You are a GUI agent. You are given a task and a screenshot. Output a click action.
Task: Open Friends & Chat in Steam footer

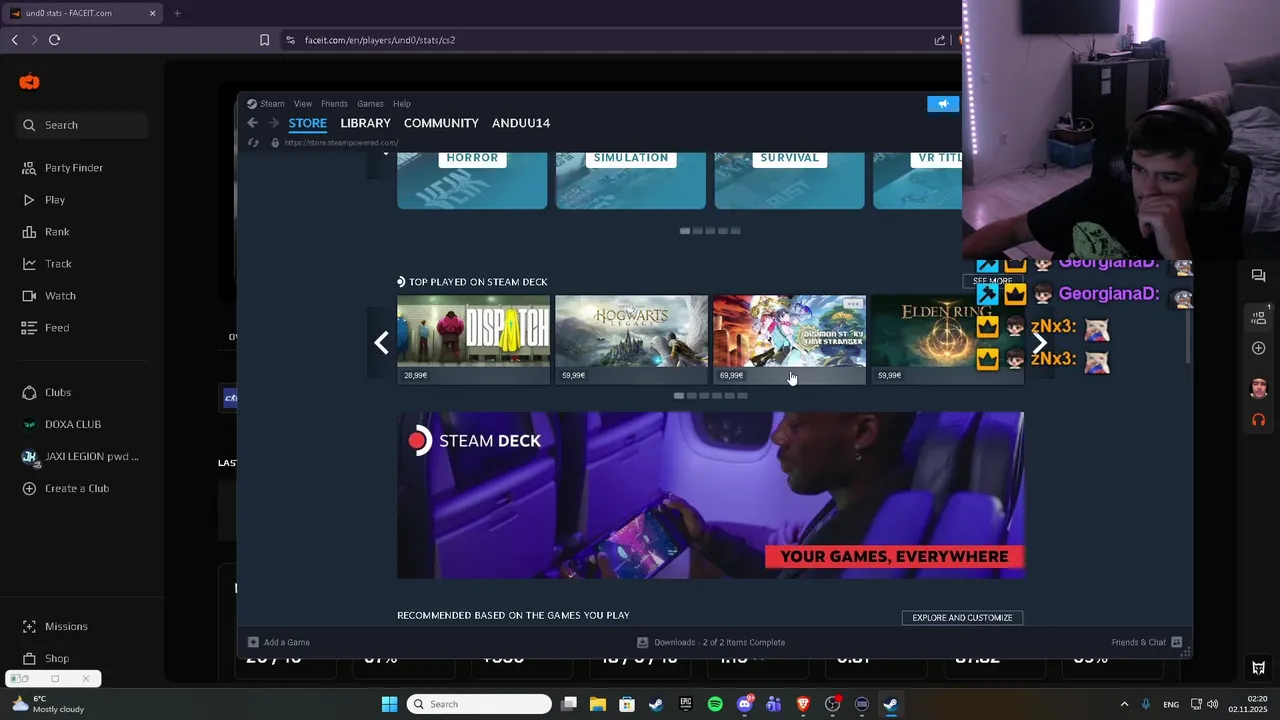[x=1147, y=642]
